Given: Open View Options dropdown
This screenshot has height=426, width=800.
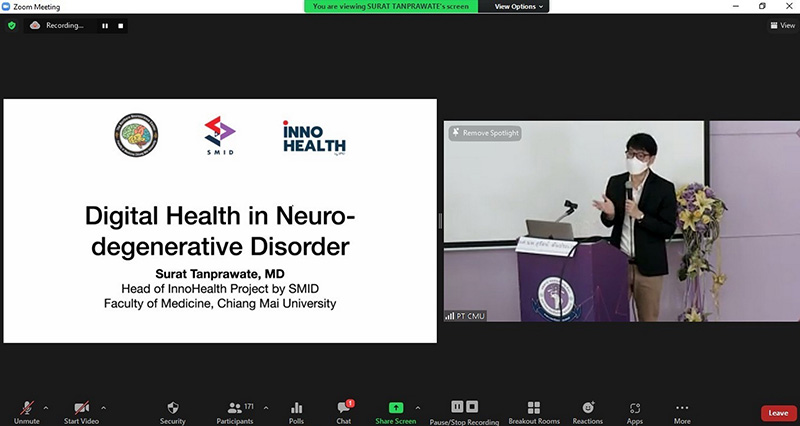Looking at the screenshot, I should pos(518,7).
